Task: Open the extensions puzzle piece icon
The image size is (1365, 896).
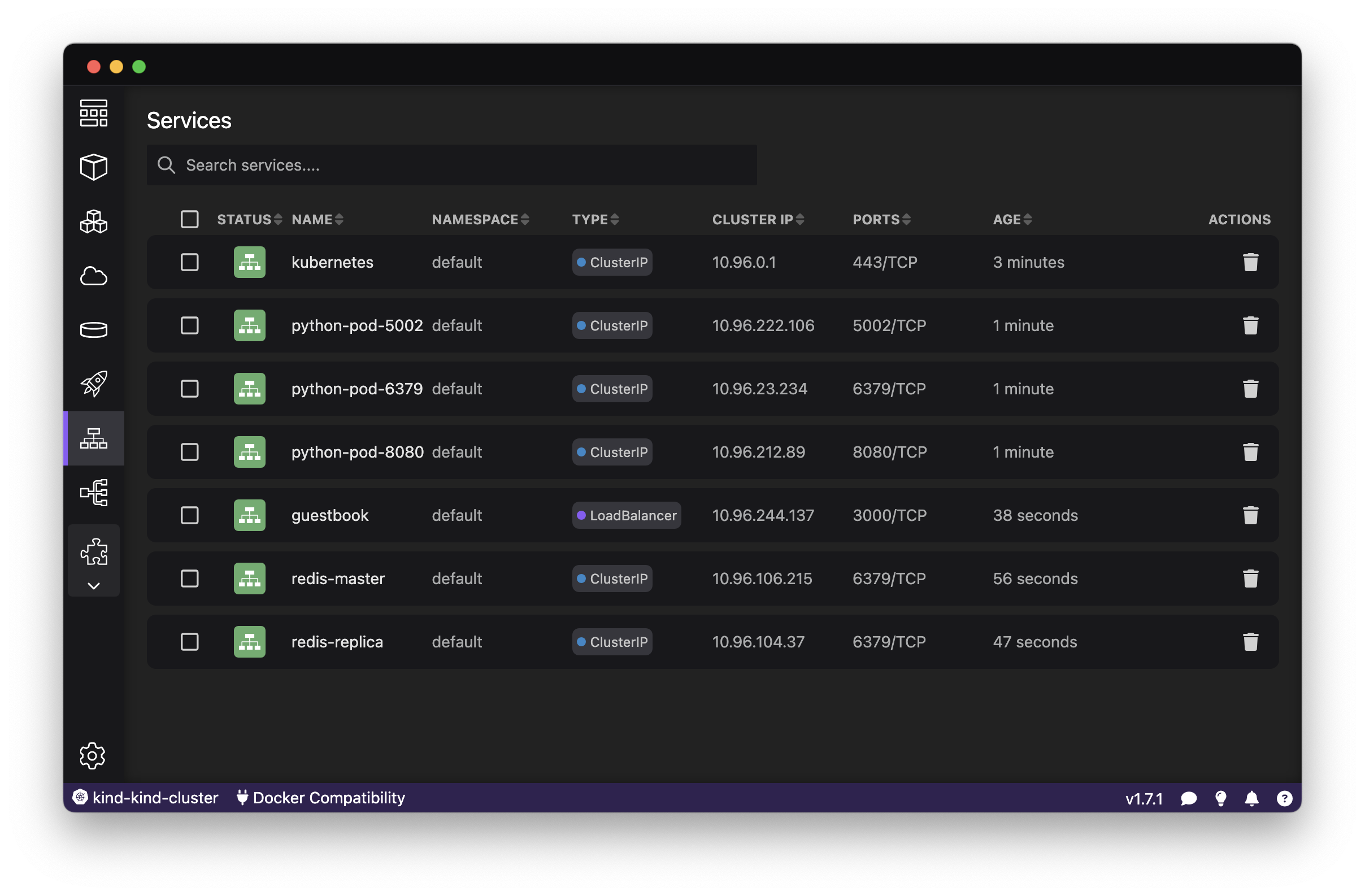Action: [93, 552]
